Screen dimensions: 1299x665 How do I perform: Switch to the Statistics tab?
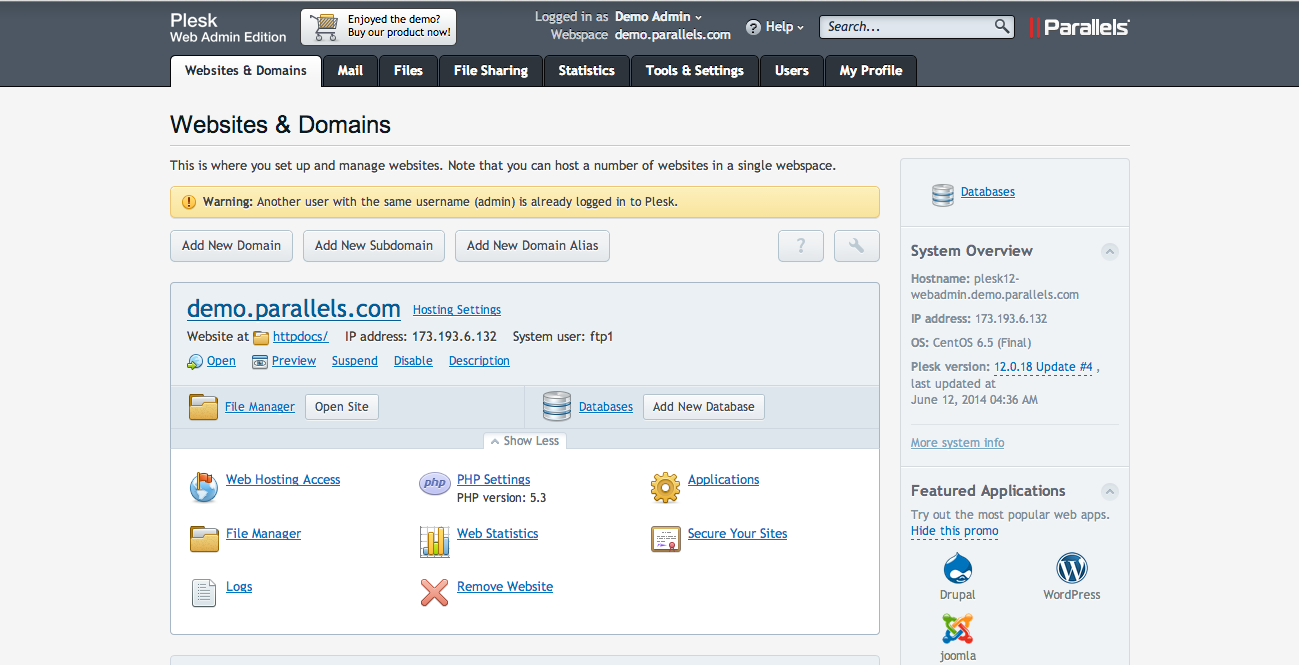587,71
